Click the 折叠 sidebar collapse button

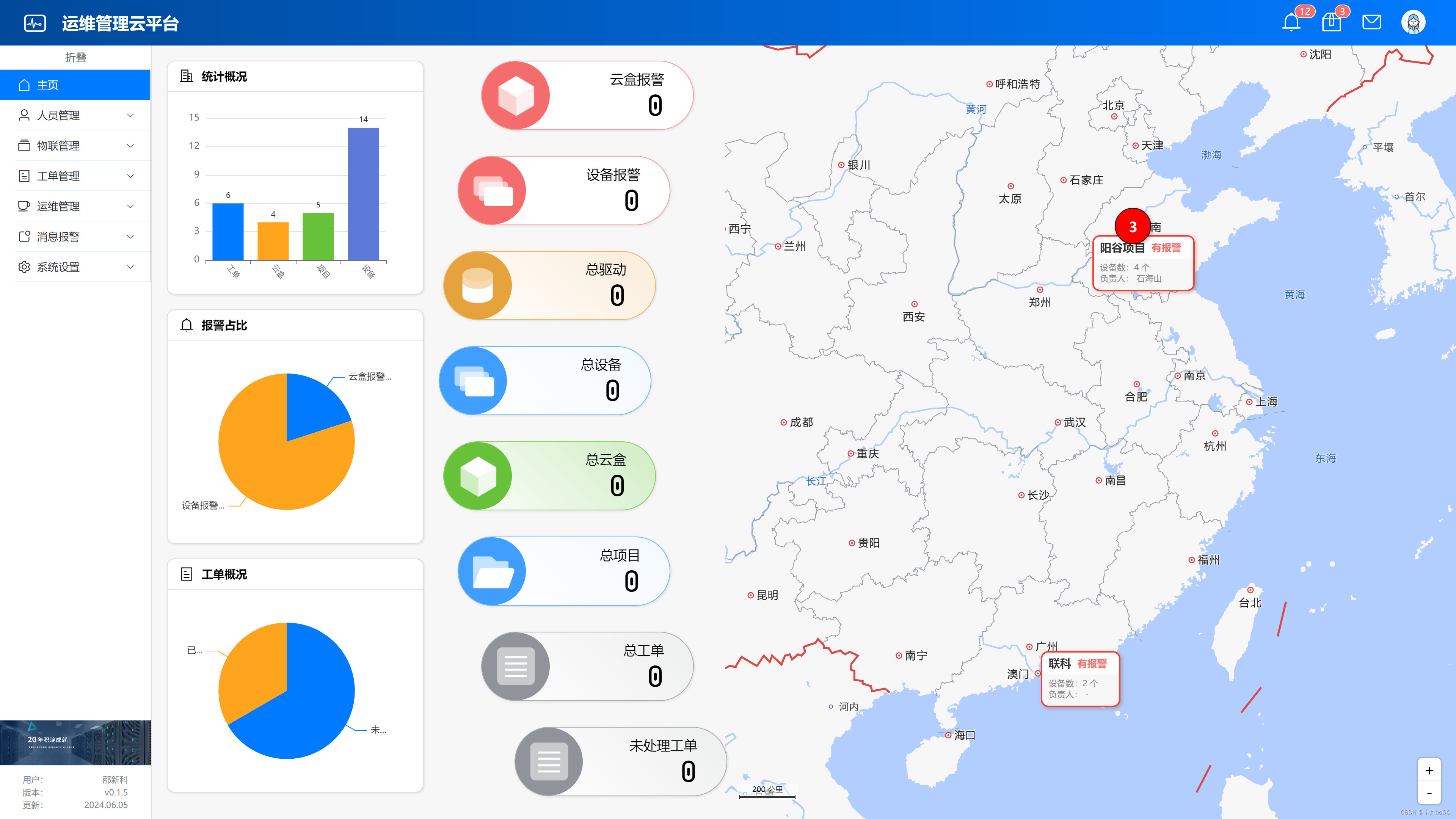click(x=75, y=57)
